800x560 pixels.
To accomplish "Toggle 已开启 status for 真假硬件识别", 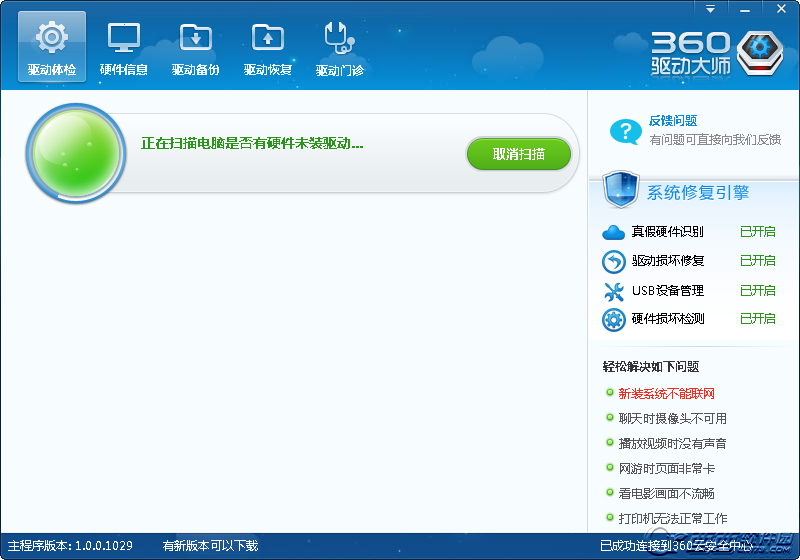I will pyautogui.click(x=758, y=232).
